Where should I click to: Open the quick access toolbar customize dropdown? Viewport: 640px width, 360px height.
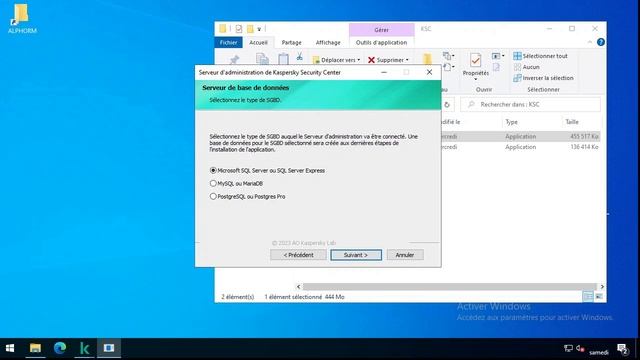259,29
